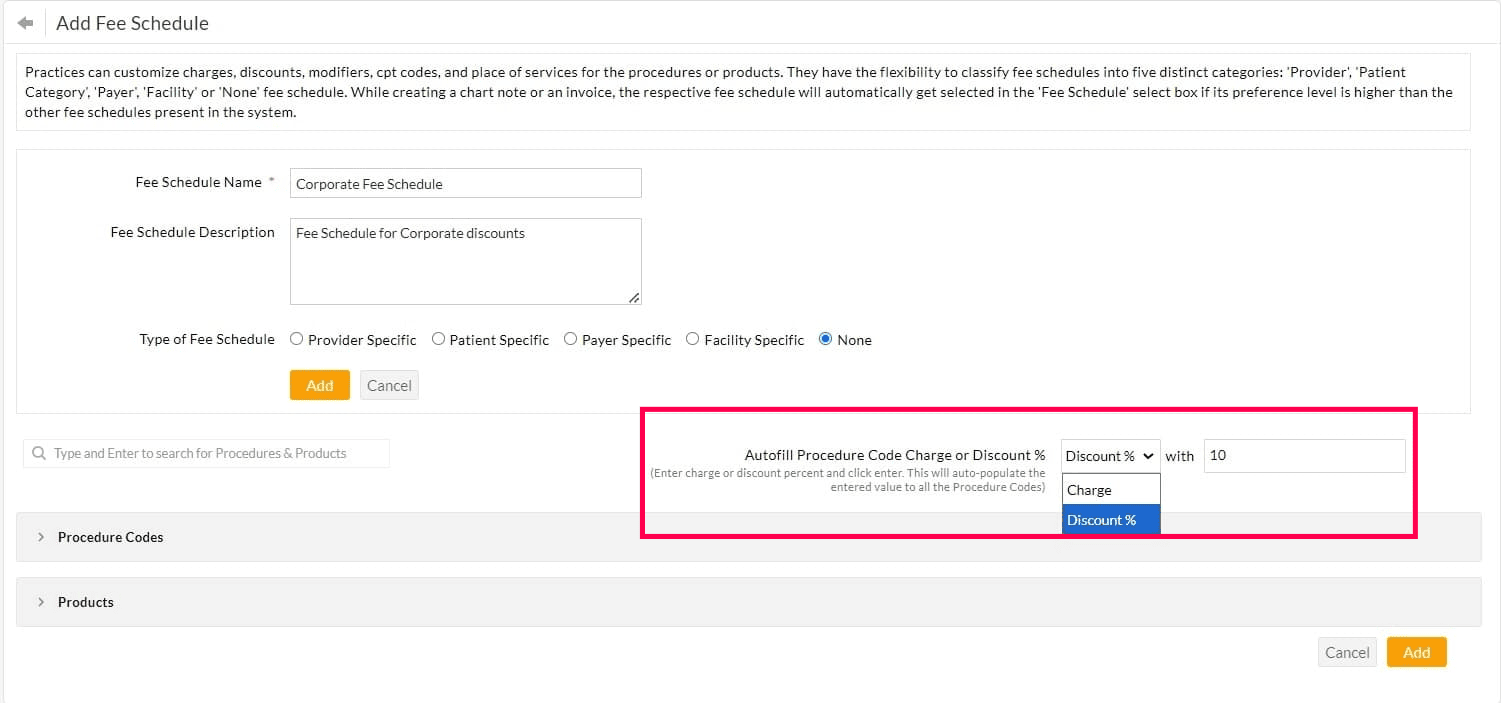The image size is (1501, 703).
Task: Open the Autofill Charge or Discount dropdown
Action: pyautogui.click(x=1110, y=455)
